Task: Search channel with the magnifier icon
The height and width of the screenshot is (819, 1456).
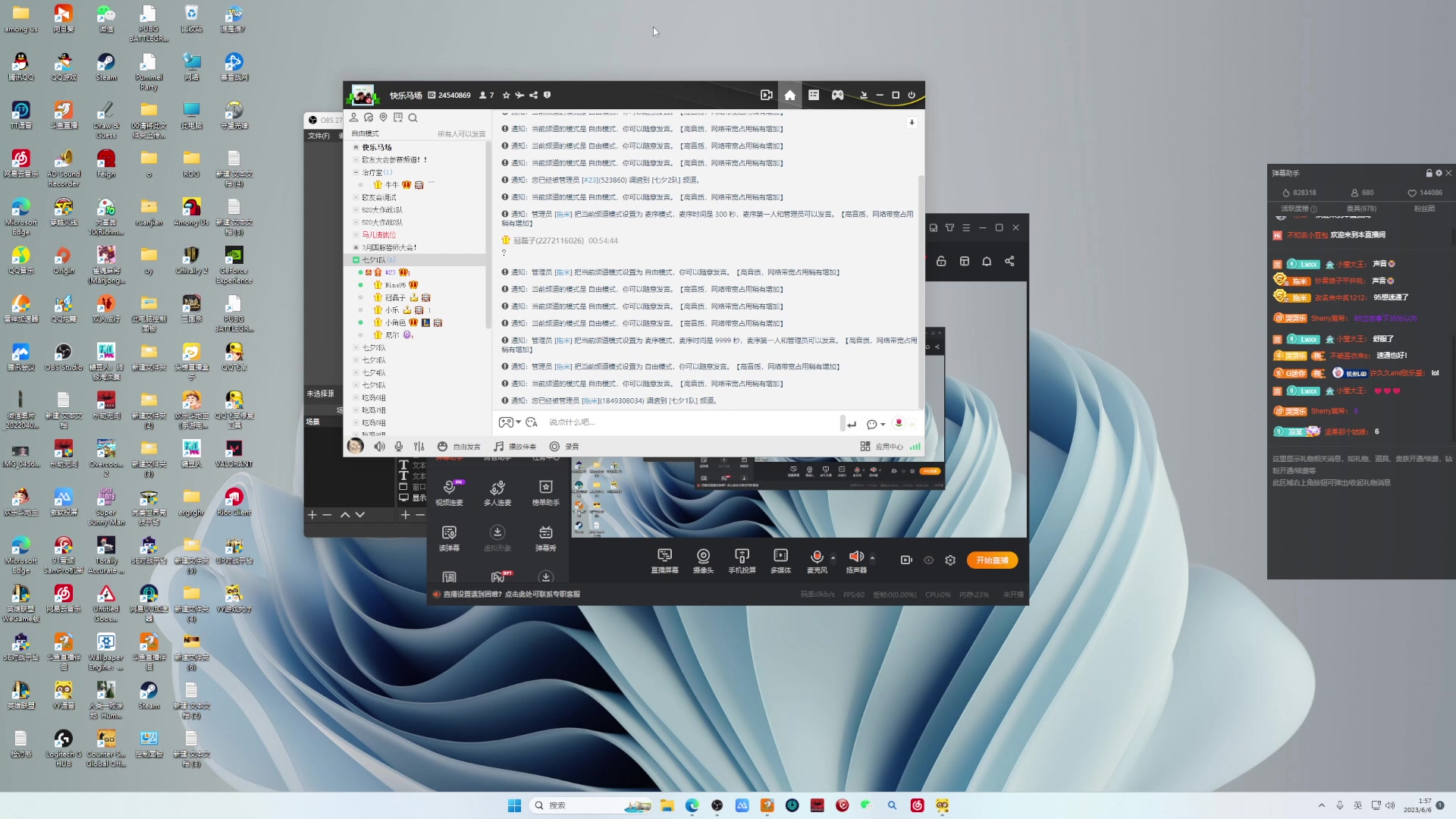Action: click(x=413, y=118)
